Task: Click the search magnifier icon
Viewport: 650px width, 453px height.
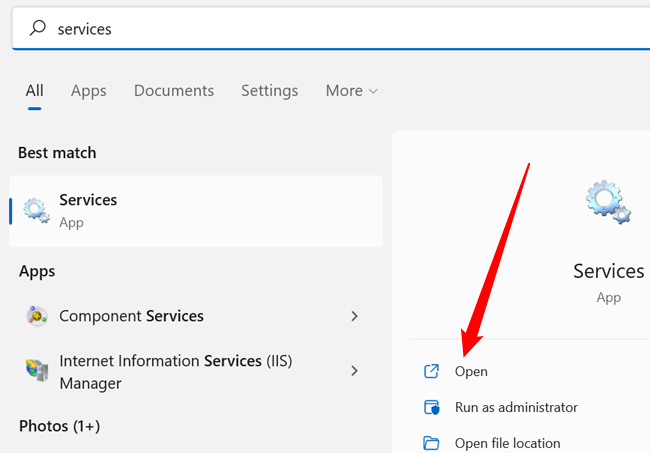Action: (38, 29)
